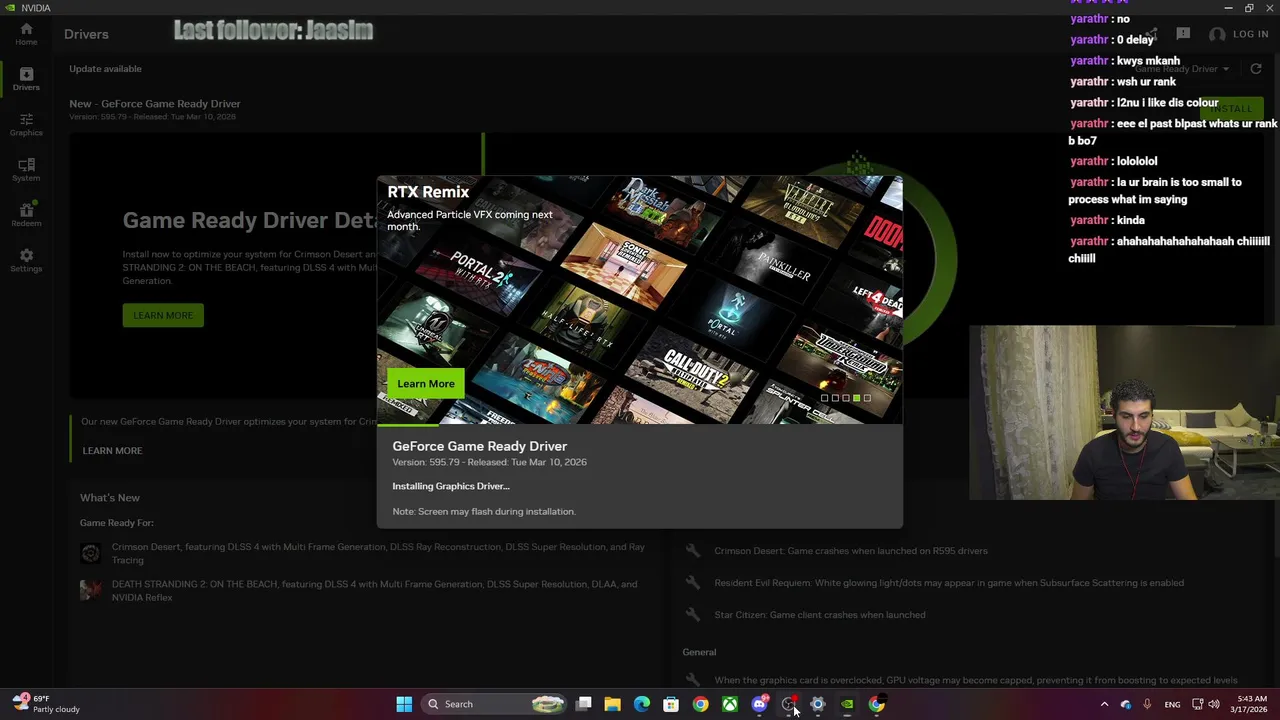The image size is (1280, 720).
Task: Click 'New - GeForce Game Ready Driver' heading
Action: pyautogui.click(x=155, y=104)
